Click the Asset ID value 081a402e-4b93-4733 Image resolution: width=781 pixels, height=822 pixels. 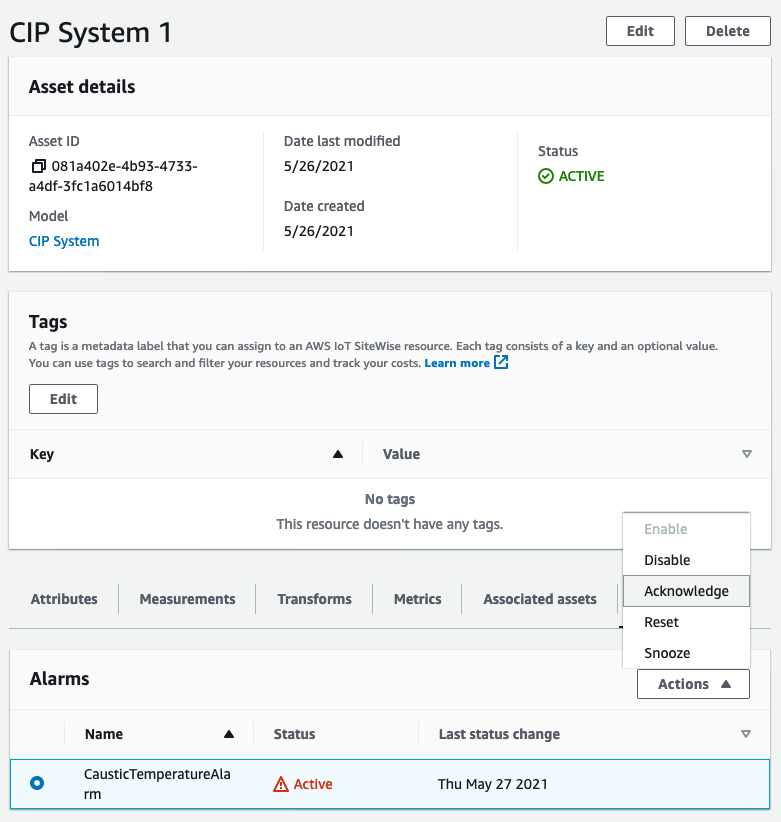click(124, 166)
